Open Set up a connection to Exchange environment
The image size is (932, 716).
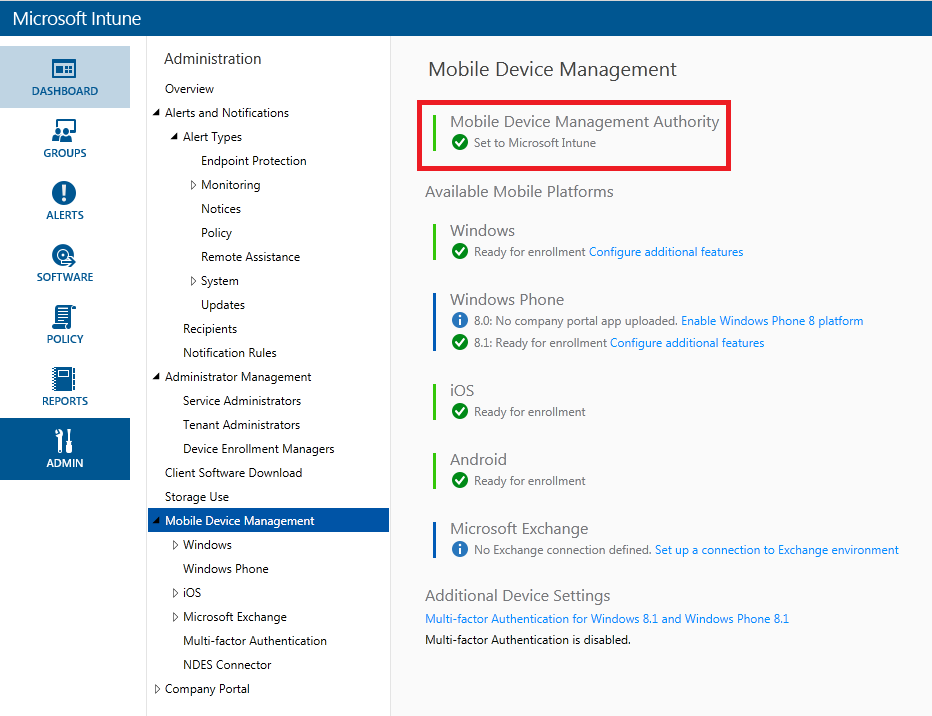click(776, 550)
